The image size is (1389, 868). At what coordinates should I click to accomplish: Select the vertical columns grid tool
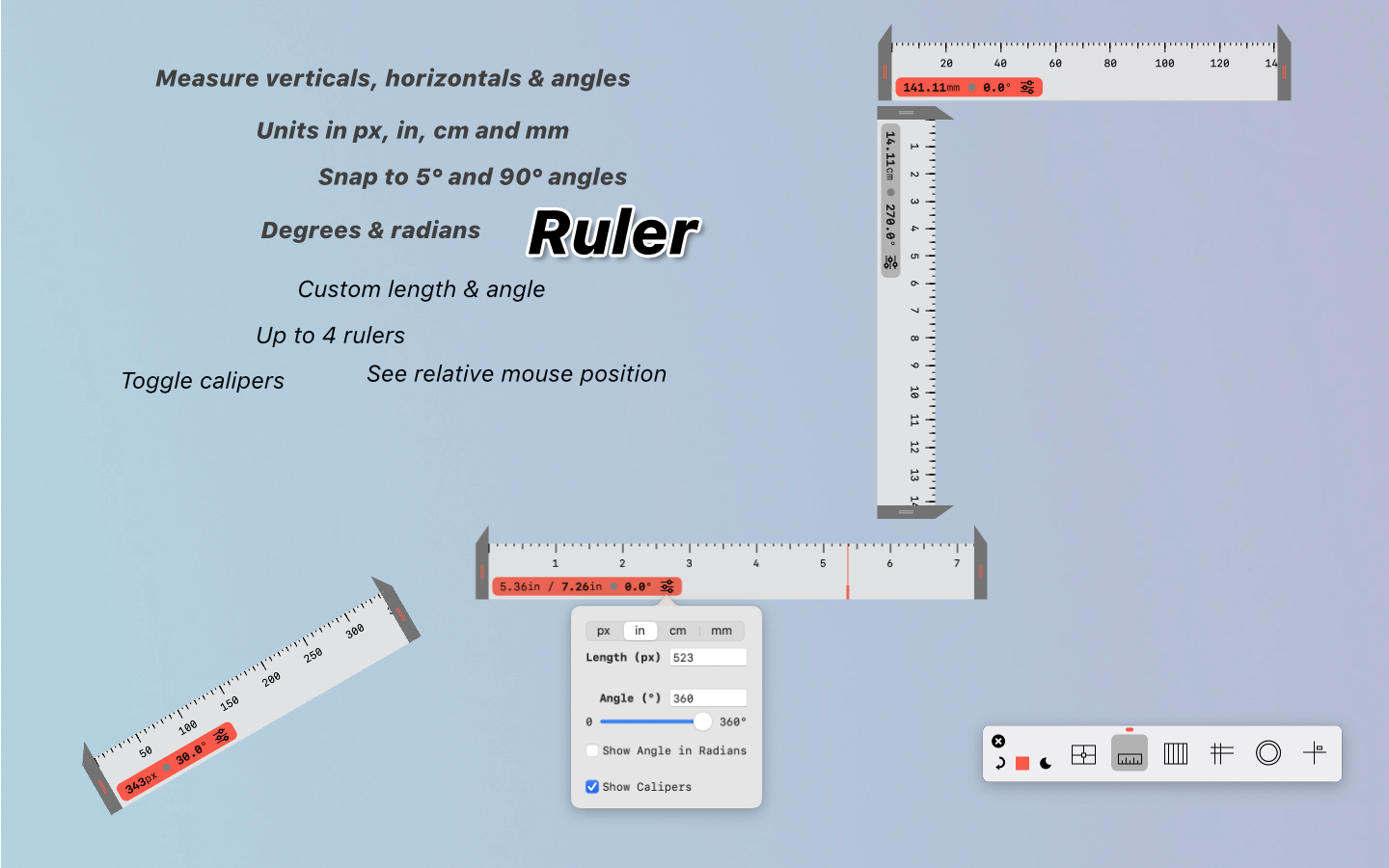point(1176,754)
